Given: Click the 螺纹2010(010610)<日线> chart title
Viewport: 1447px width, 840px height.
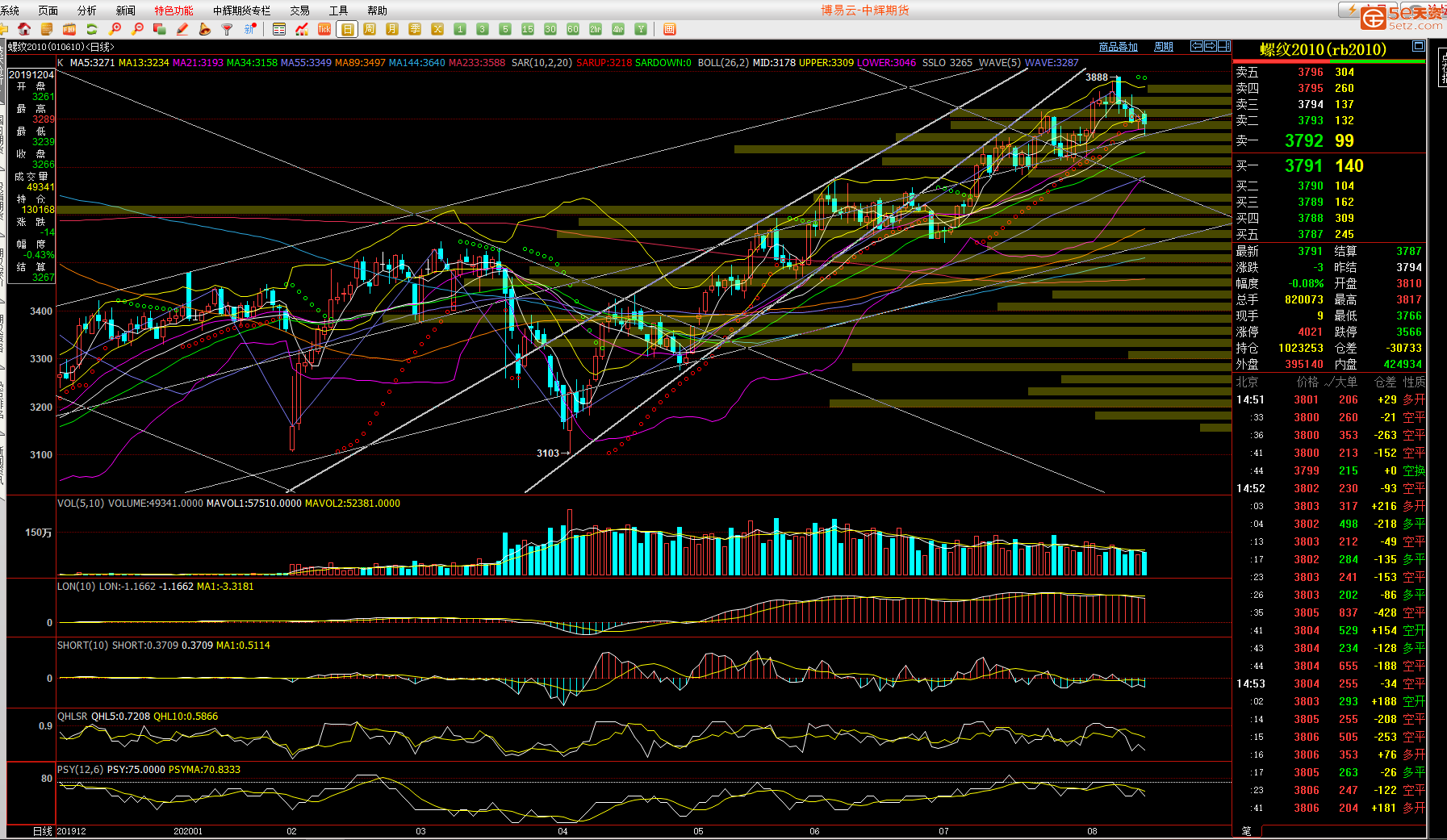Looking at the screenshot, I should click(61, 47).
